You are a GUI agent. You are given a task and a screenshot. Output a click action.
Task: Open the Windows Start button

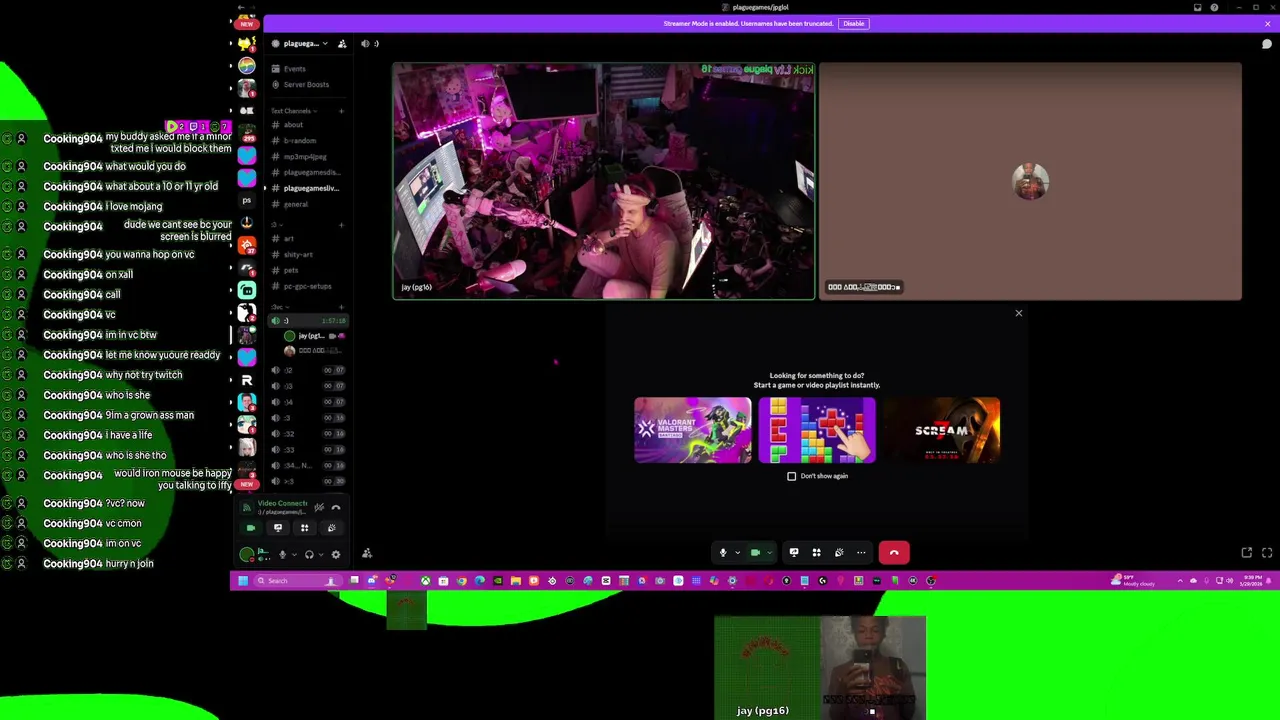click(242, 580)
